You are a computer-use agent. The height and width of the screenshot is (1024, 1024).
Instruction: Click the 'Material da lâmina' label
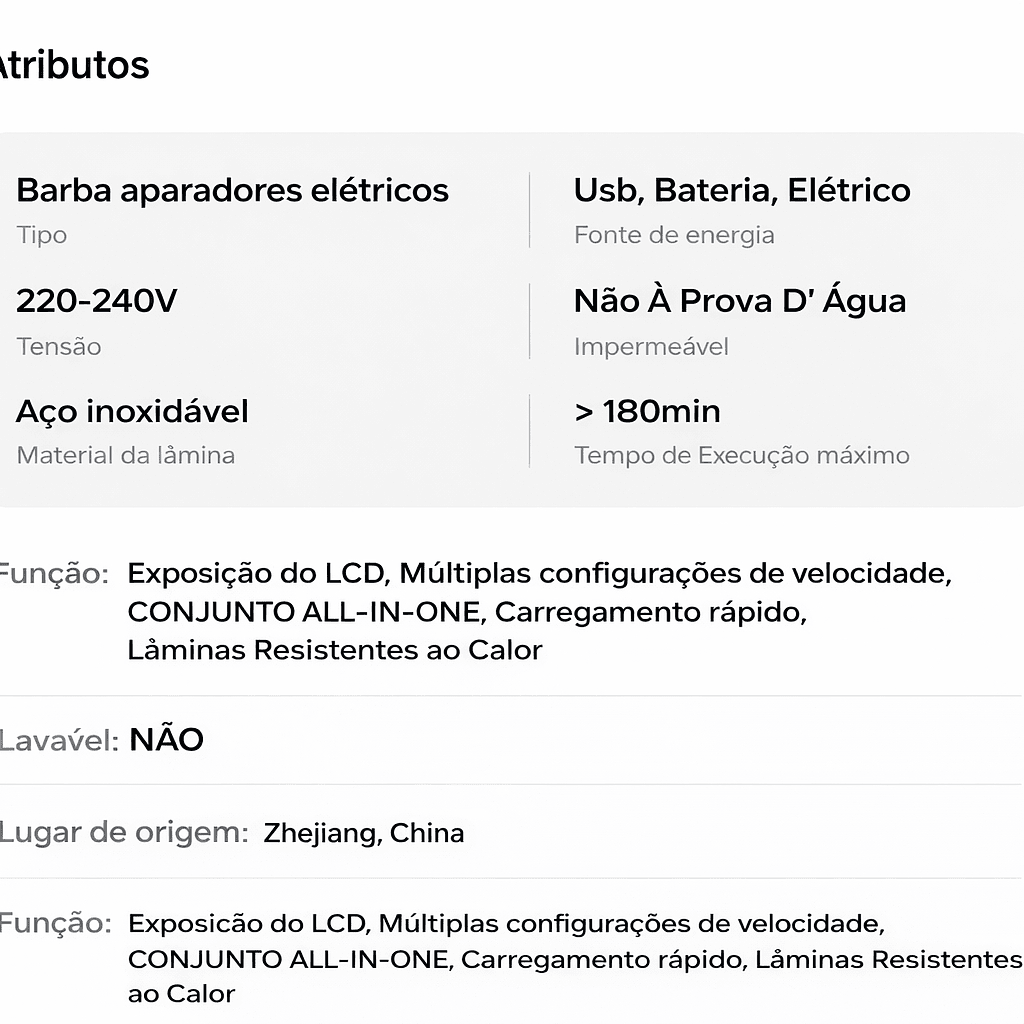(x=126, y=455)
